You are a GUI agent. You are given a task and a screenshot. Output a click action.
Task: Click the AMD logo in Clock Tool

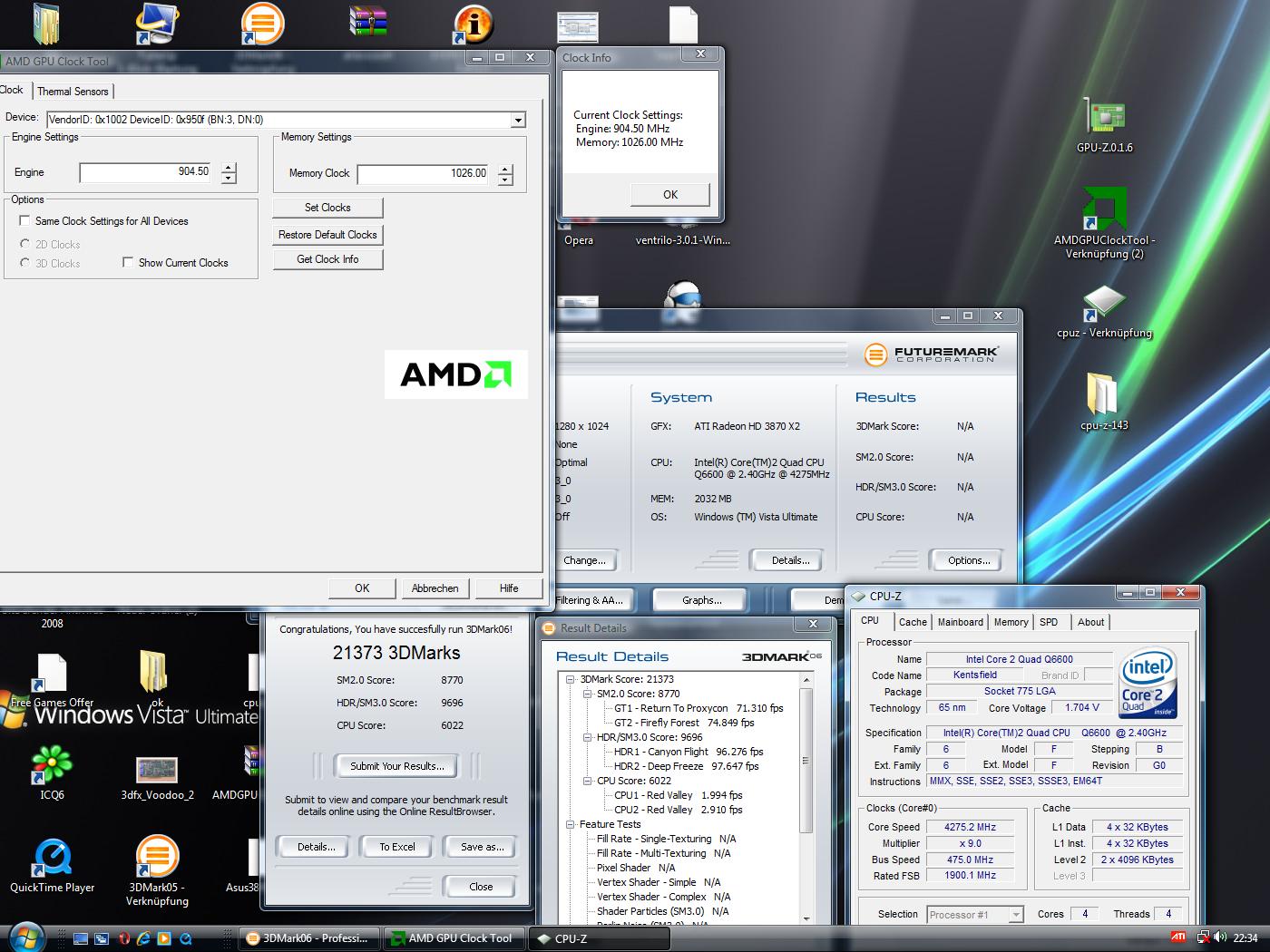click(456, 374)
